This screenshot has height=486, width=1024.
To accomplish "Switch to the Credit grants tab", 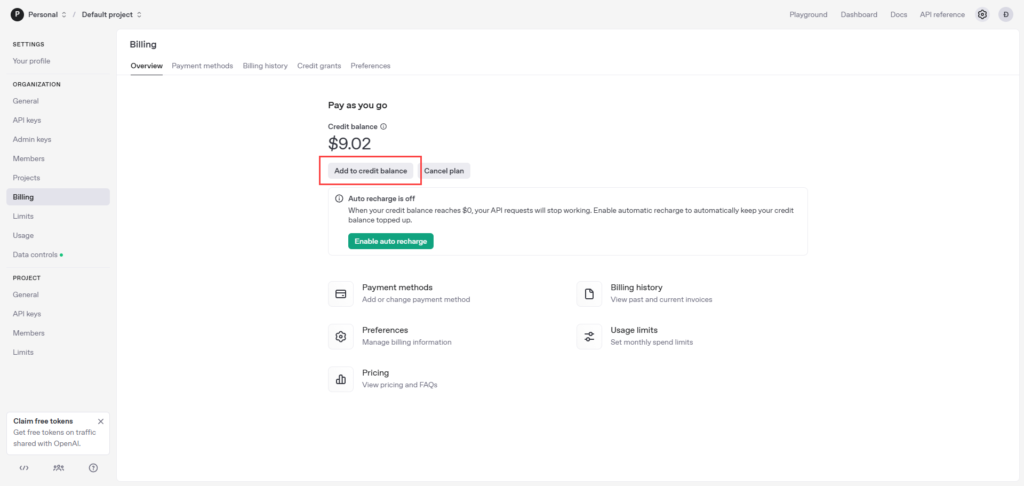I will click(x=319, y=66).
